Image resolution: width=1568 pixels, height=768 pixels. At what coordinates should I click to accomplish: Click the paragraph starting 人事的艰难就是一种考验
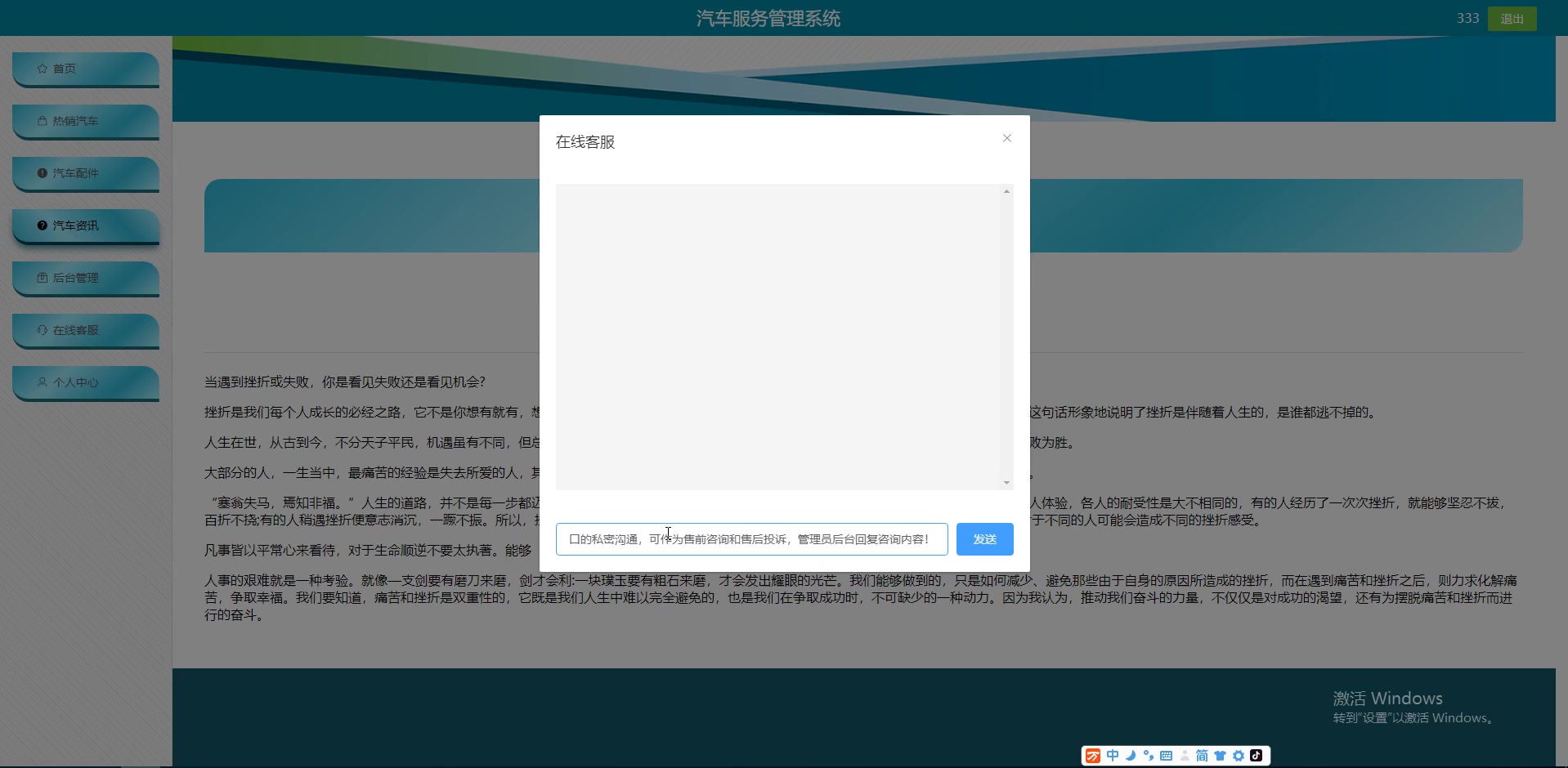[x=862, y=597]
